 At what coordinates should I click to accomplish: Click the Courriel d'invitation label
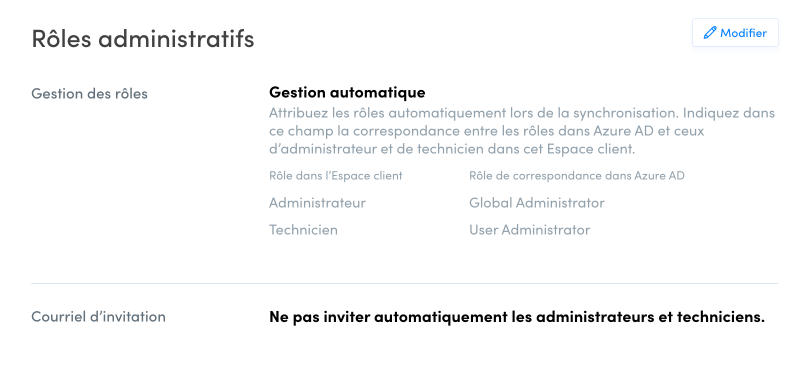(x=99, y=317)
